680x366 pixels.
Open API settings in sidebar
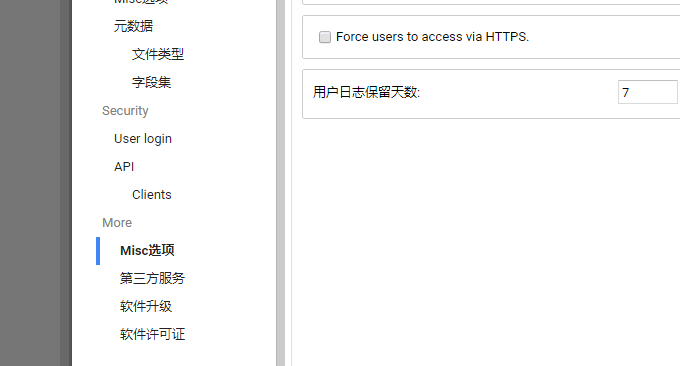pos(124,167)
